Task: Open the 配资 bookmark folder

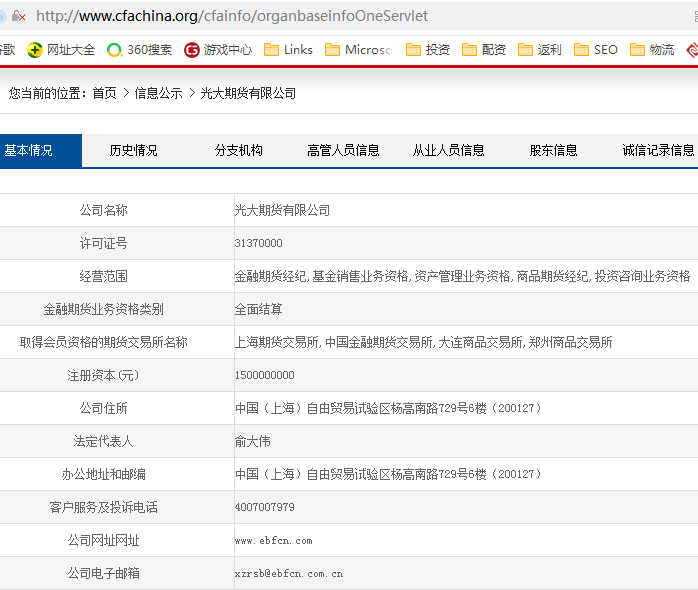Action: 484,49
